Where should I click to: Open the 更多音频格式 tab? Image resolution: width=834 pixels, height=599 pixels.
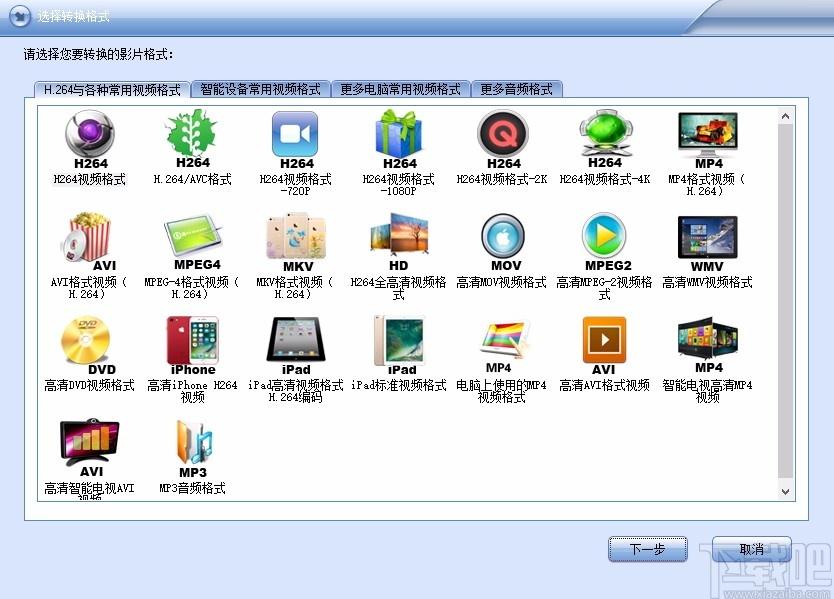coord(516,89)
